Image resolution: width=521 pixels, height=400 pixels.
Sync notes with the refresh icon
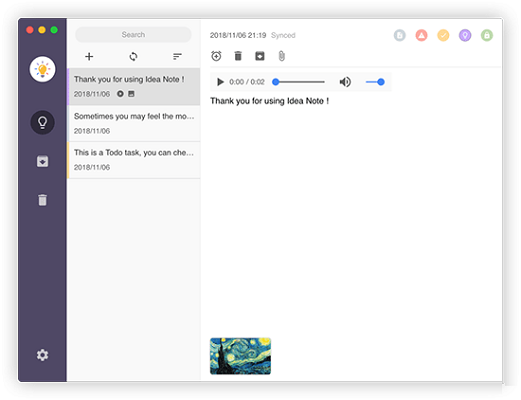(133, 57)
